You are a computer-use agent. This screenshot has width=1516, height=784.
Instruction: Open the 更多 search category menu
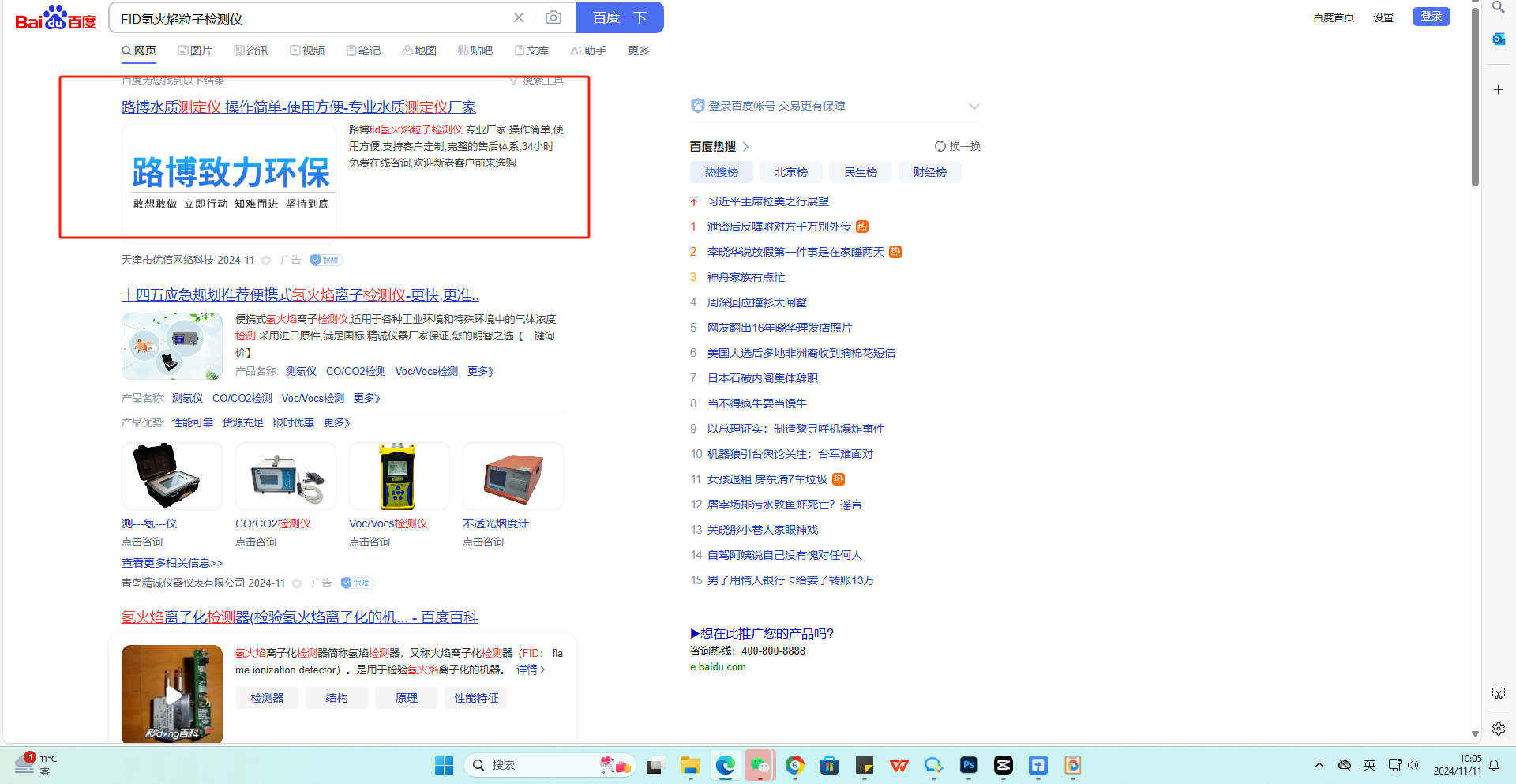pyautogui.click(x=638, y=51)
